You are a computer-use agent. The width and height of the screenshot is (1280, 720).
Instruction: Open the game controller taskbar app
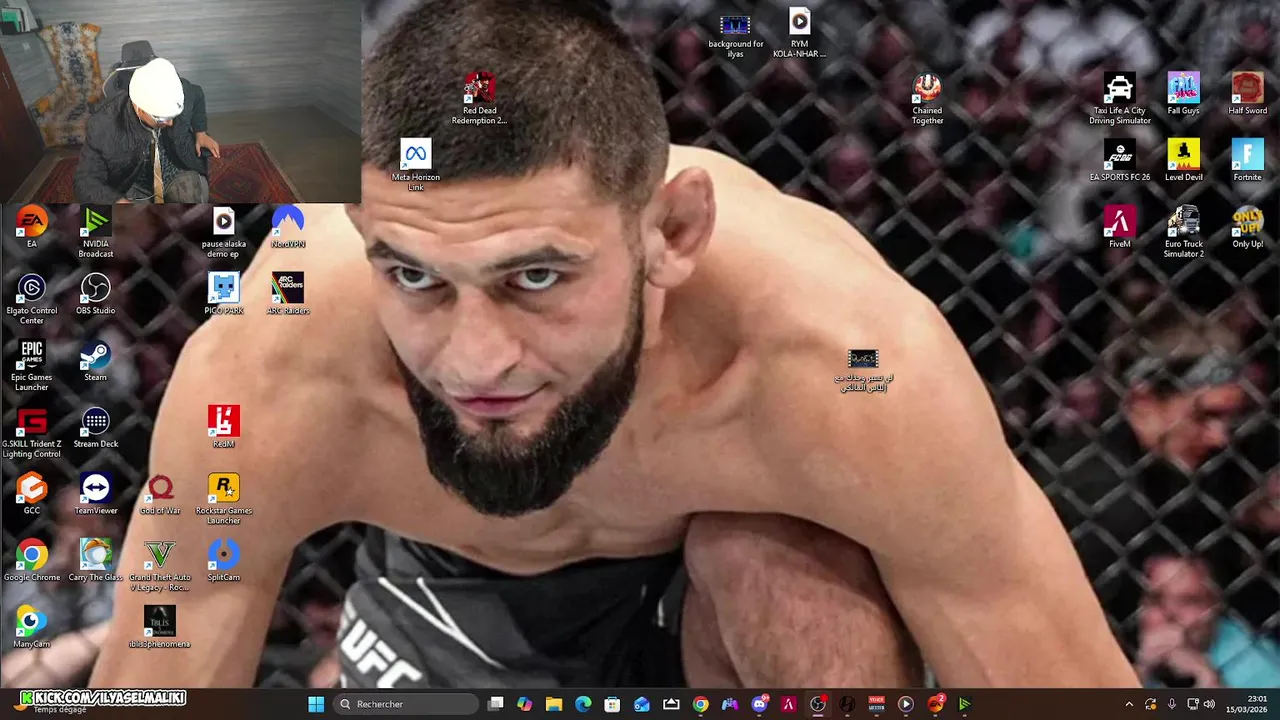[730, 704]
